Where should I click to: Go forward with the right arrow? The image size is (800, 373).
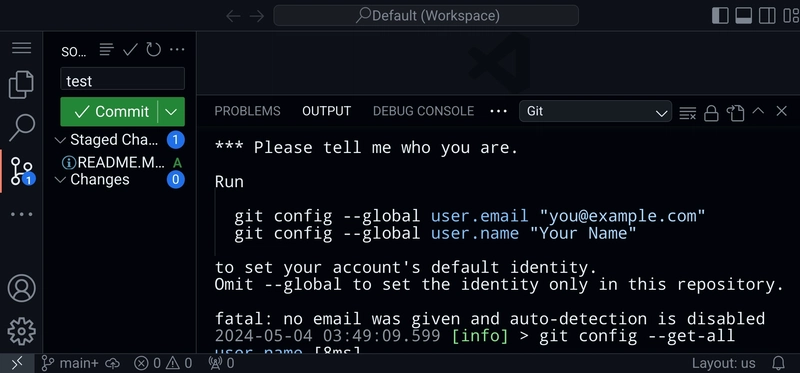[x=257, y=16]
